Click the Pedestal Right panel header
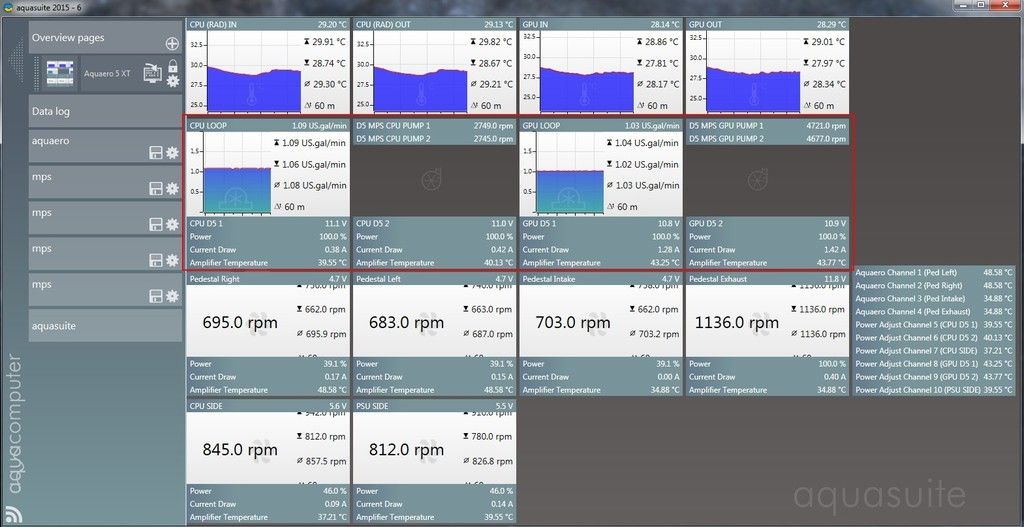This screenshot has width=1024, height=527. (268, 279)
